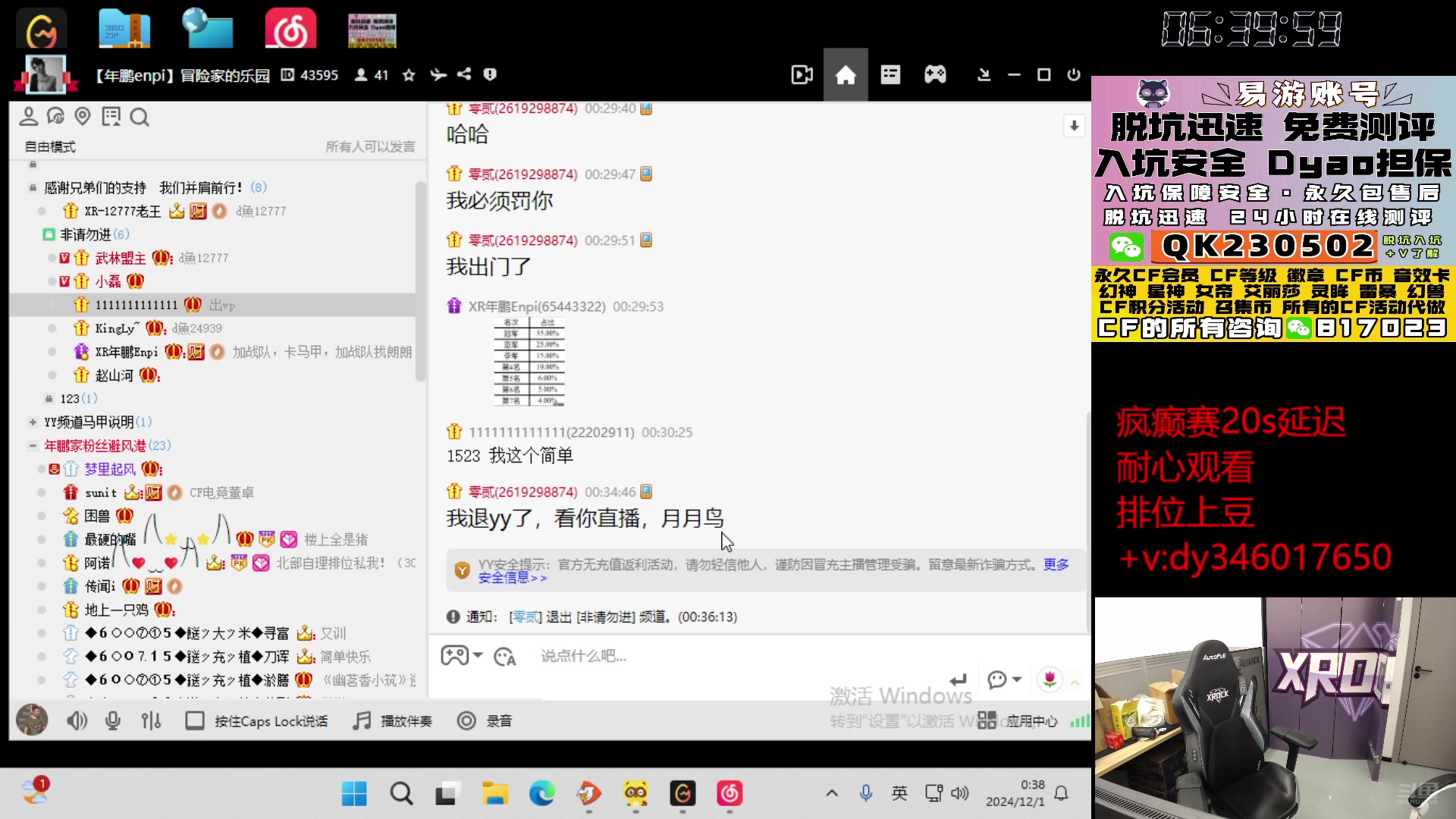Collapse the 年鹏家粉丝避风港 channel group

point(33,446)
